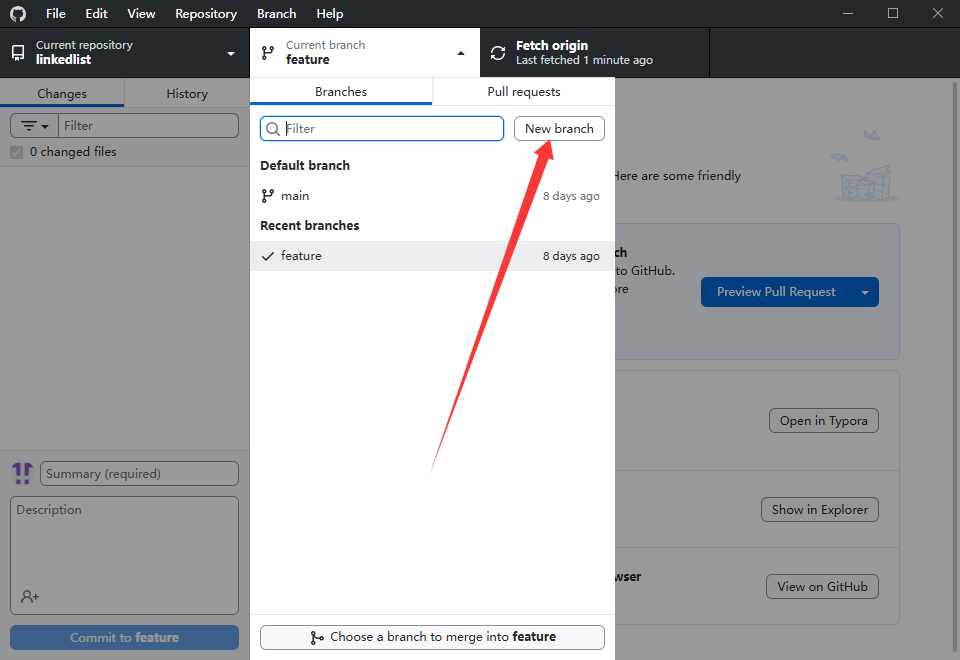Expand the Current repository dropdown
This screenshot has height=660, width=960.
point(231,53)
